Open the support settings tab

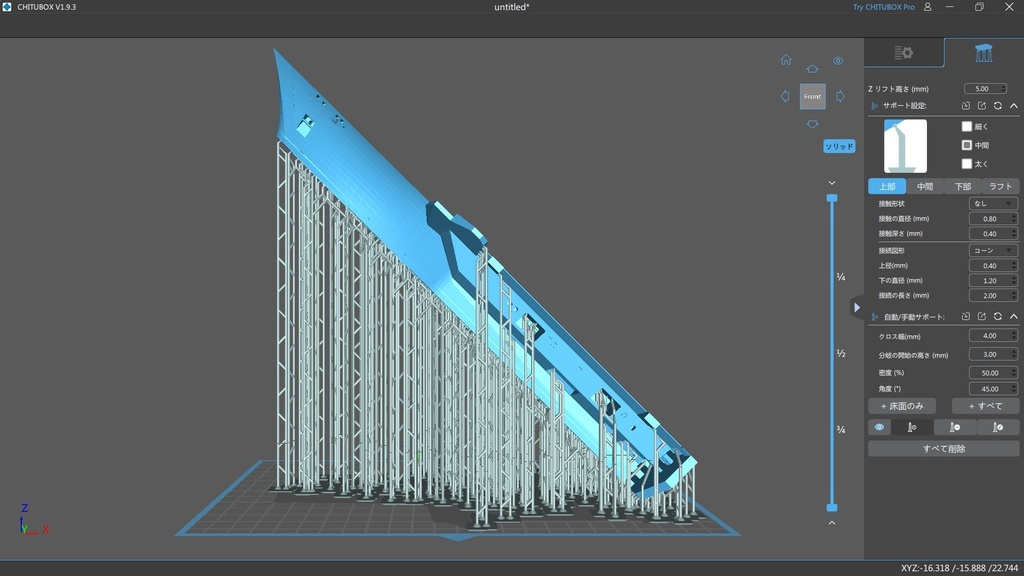(x=984, y=53)
